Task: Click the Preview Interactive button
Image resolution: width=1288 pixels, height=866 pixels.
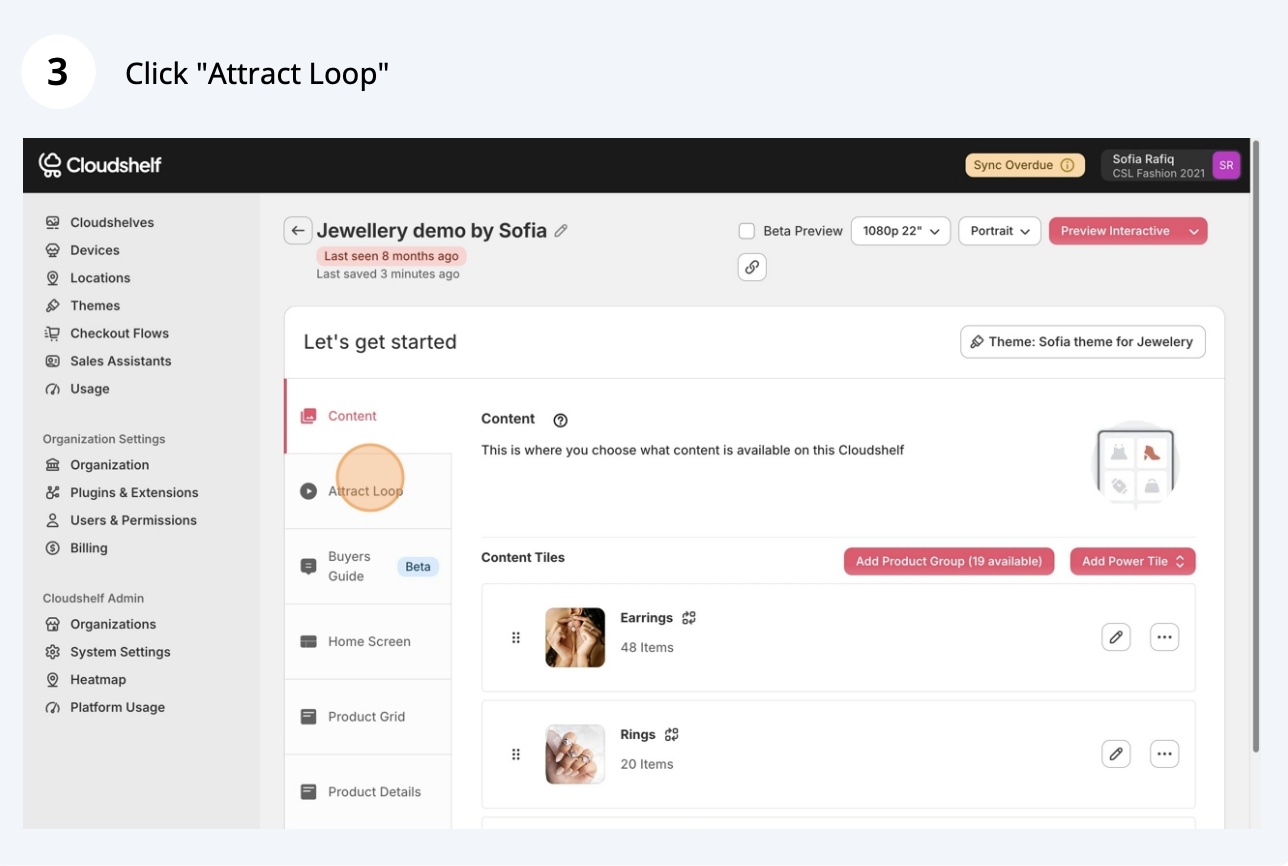Action: tap(1115, 231)
